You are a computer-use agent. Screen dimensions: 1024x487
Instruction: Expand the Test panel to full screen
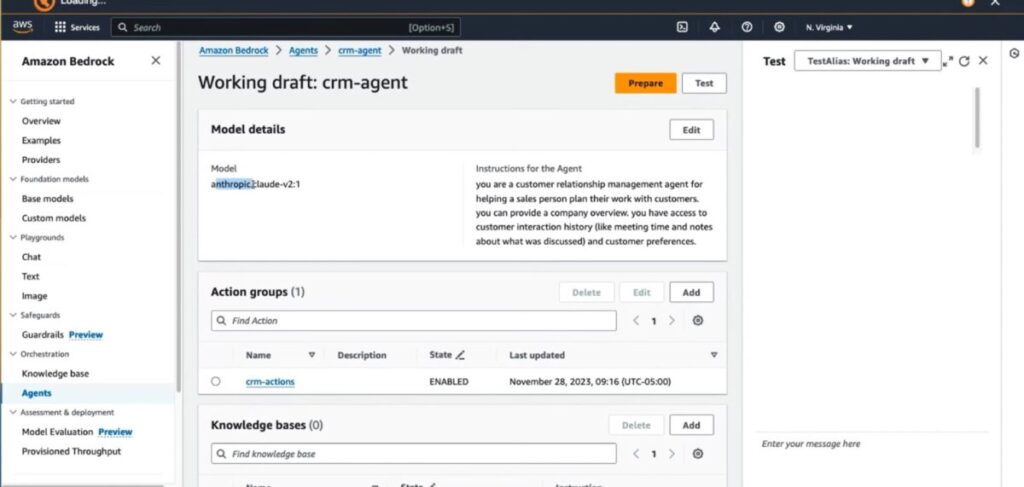(x=948, y=61)
